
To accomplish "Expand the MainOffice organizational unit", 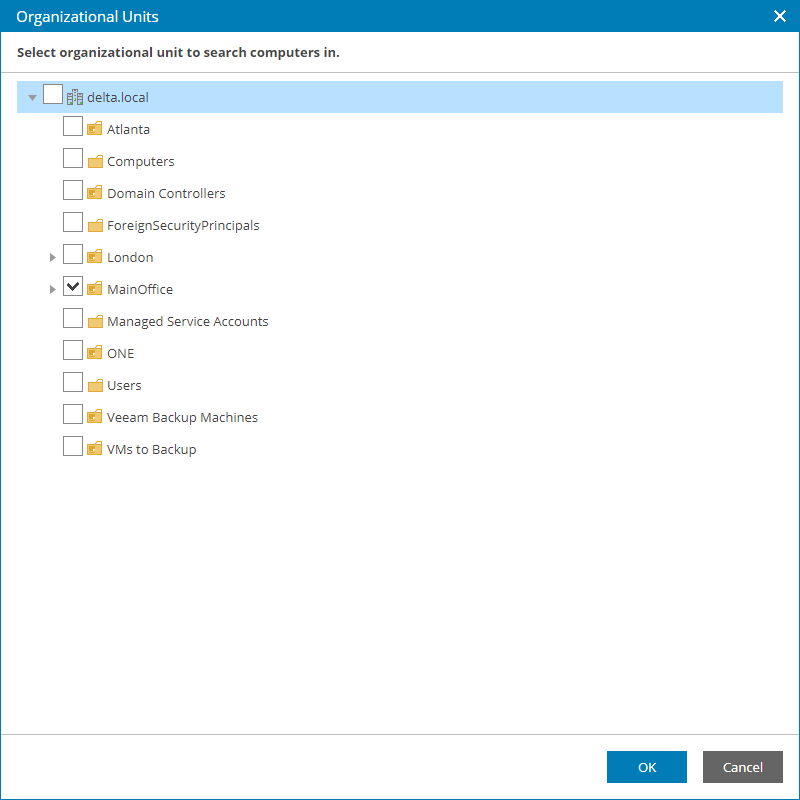I will tap(53, 288).
